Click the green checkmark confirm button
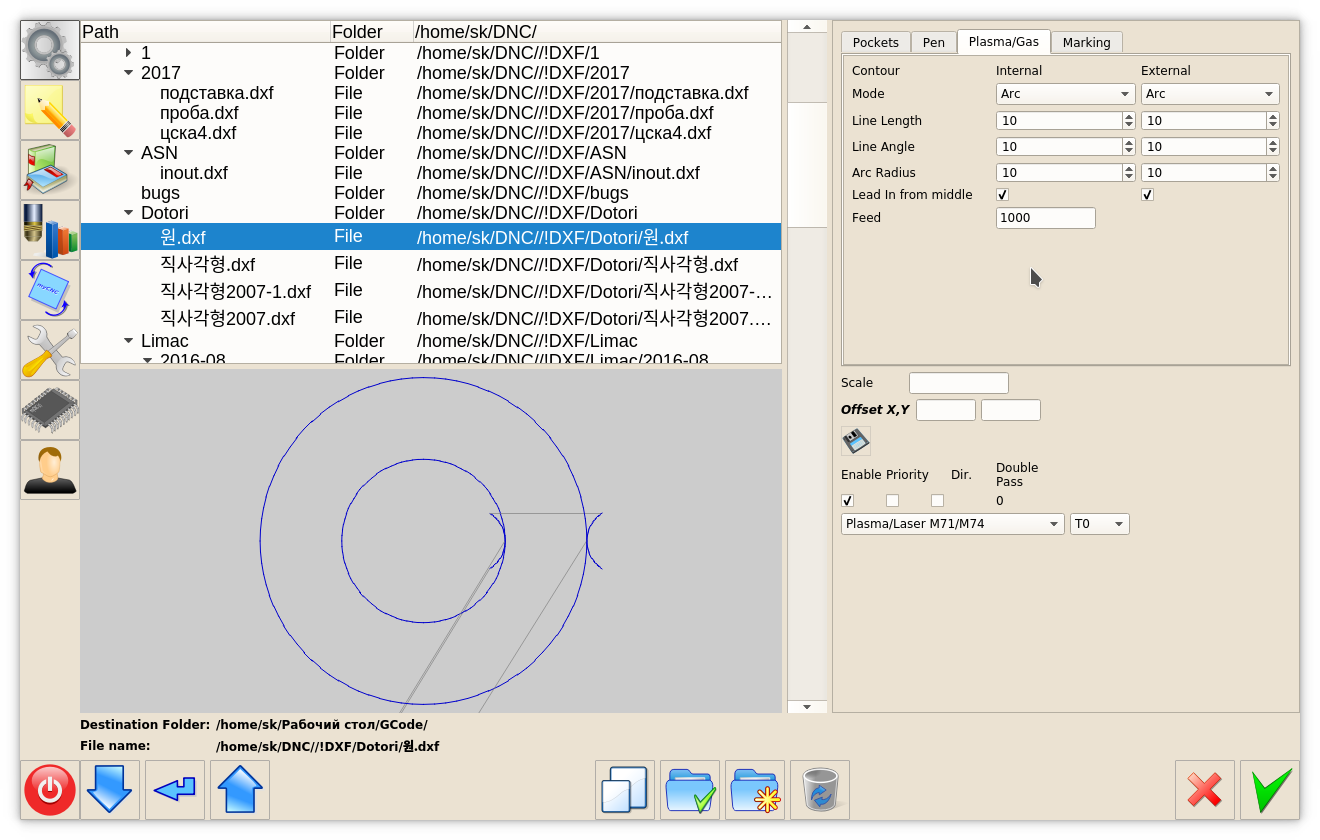The width and height of the screenshot is (1320, 840). coord(1270,790)
